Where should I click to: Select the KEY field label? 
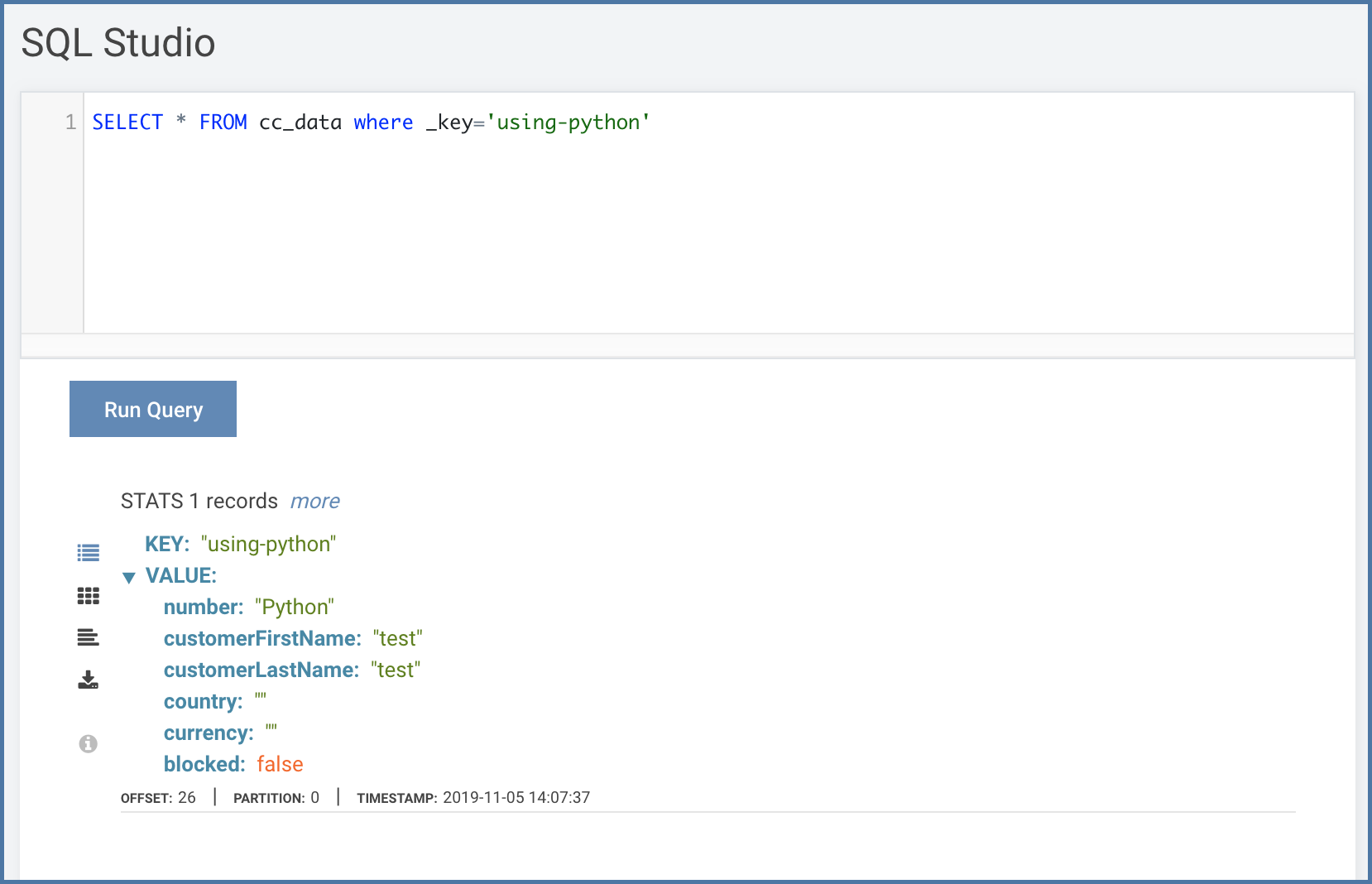(167, 544)
